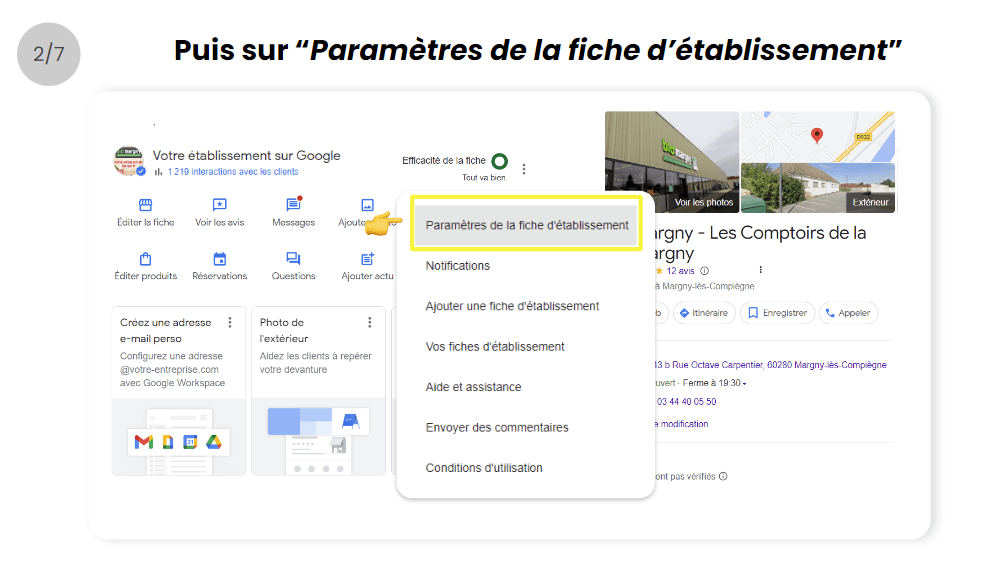1007x565 pixels.
Task: Open the Google Workspace illustration card image
Action: [x=179, y=437]
